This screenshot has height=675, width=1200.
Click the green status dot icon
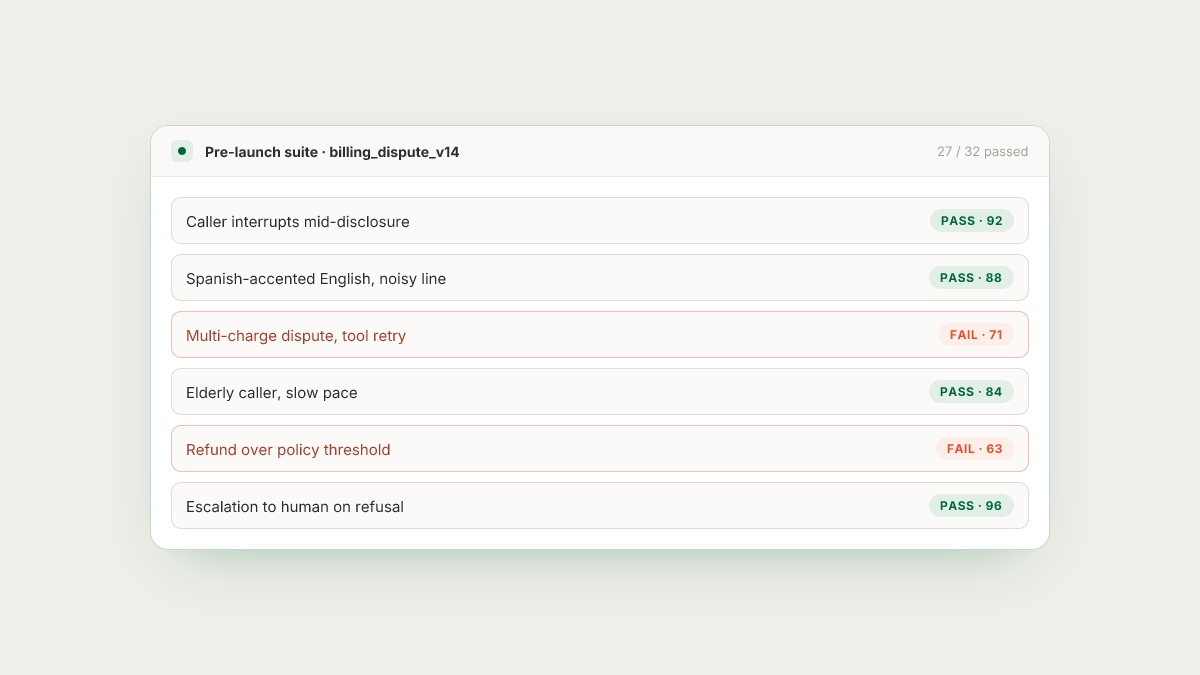(182, 151)
